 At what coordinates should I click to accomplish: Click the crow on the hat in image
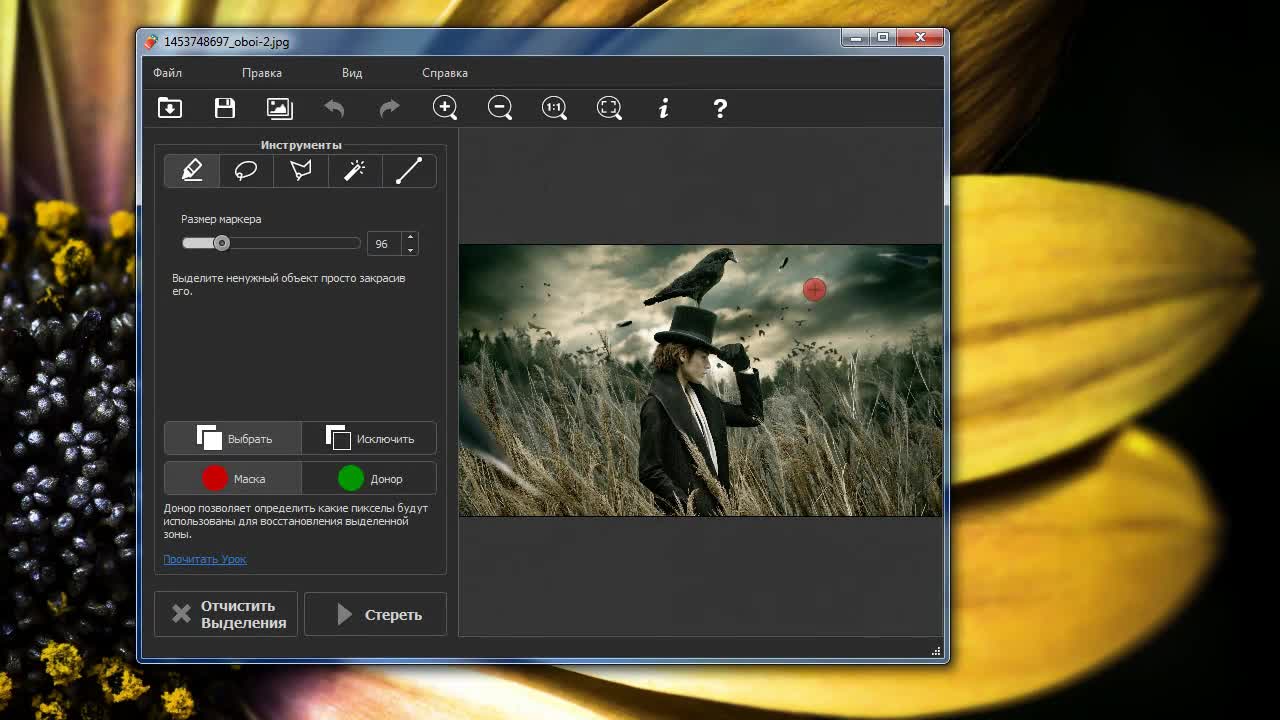click(x=692, y=276)
